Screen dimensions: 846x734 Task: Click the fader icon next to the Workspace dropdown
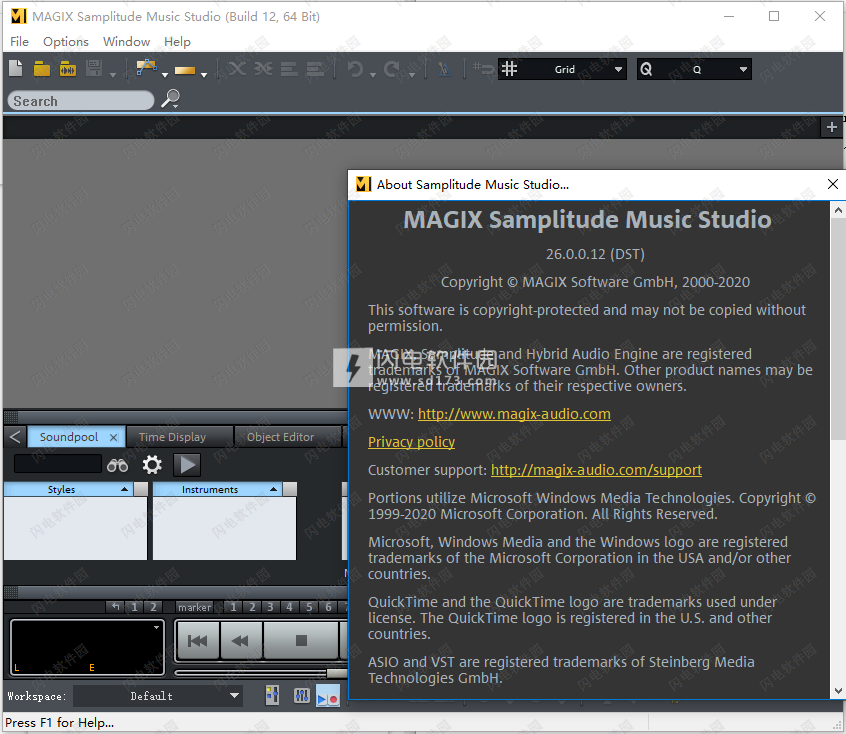point(272,696)
